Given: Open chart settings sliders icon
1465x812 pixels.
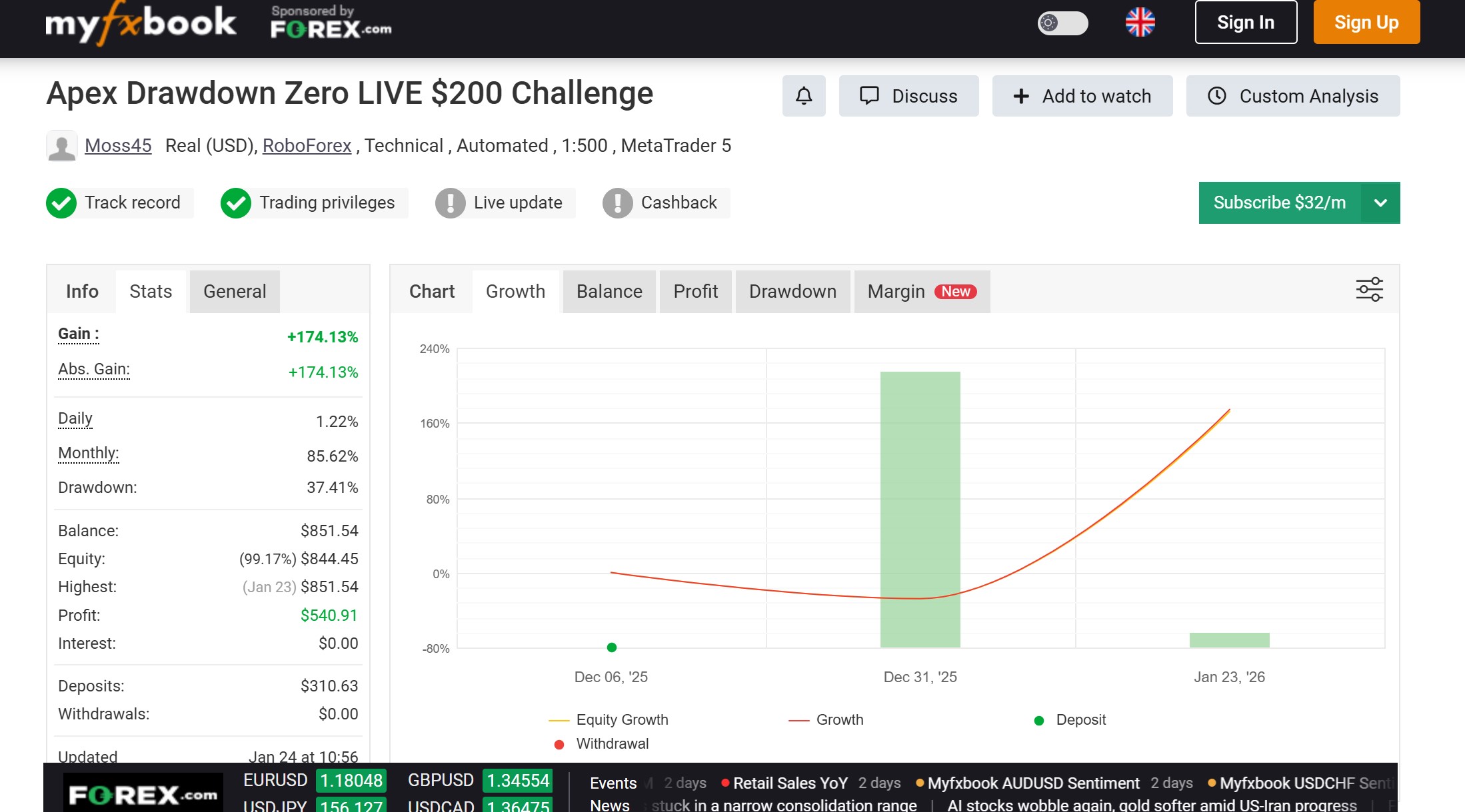Looking at the screenshot, I should click(1370, 290).
